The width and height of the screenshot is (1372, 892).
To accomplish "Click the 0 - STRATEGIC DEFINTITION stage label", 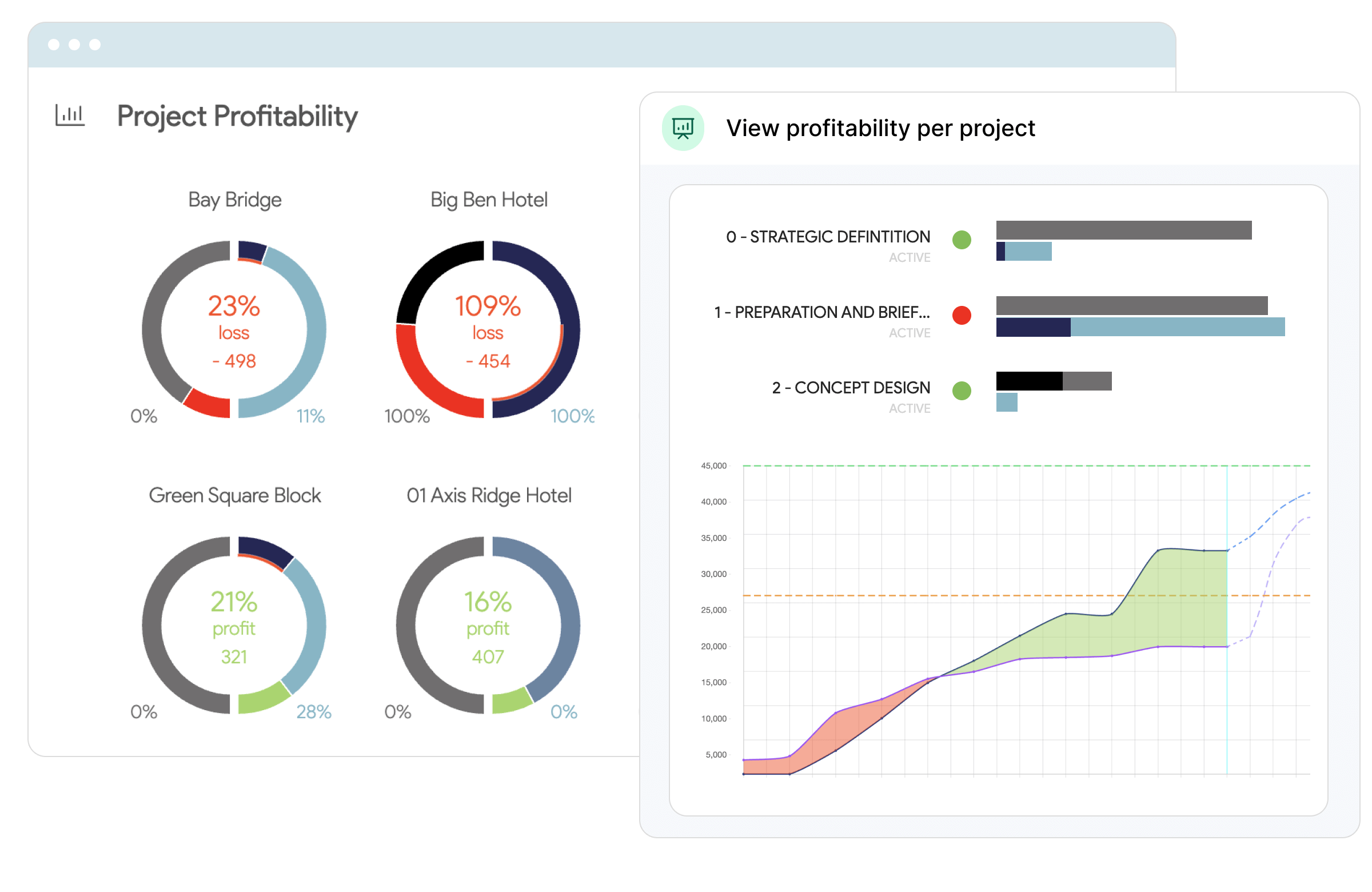I will coord(828,236).
